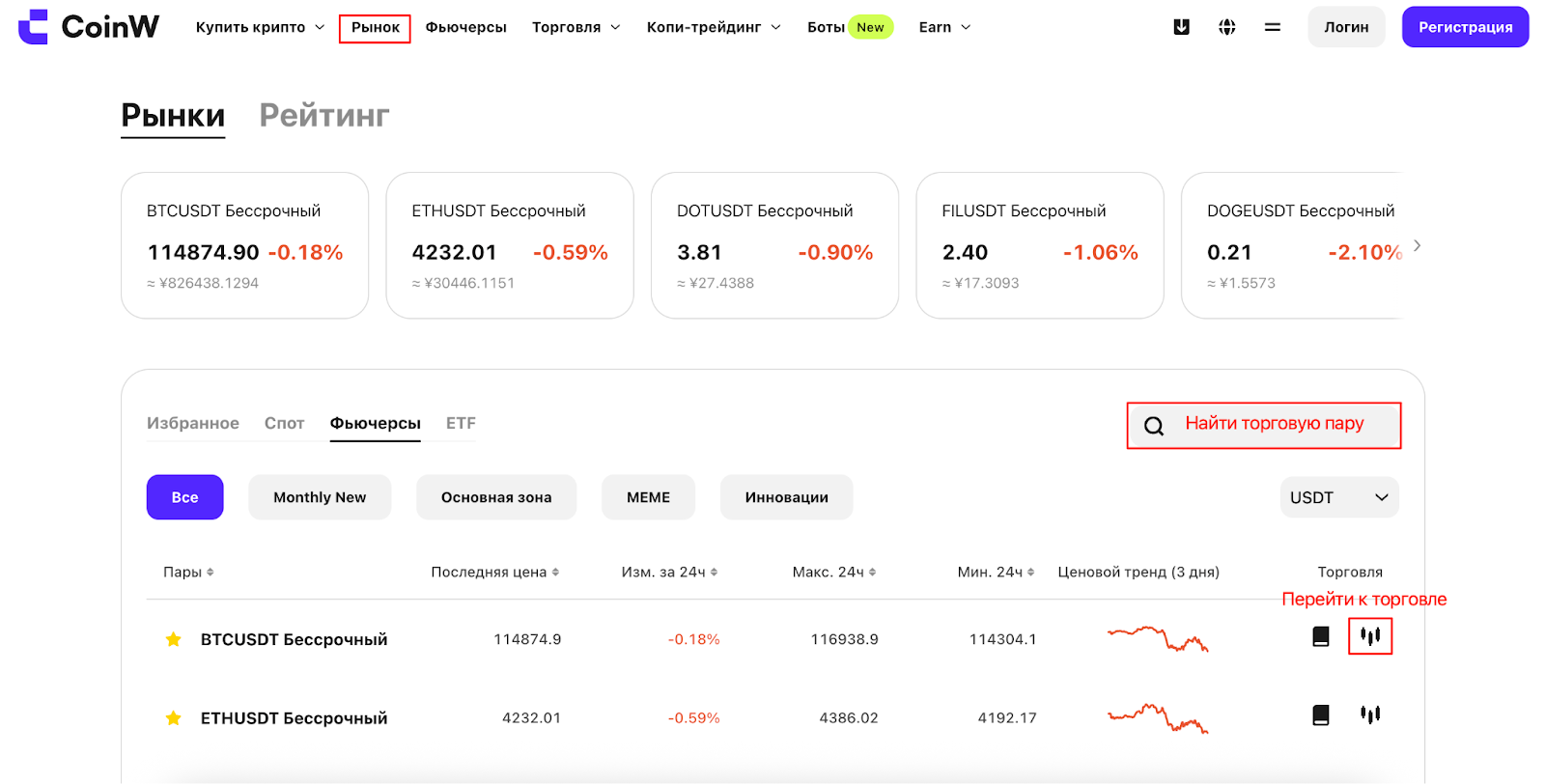Switch to the Рейтинг tab
1545x784 pixels.
pos(324,116)
